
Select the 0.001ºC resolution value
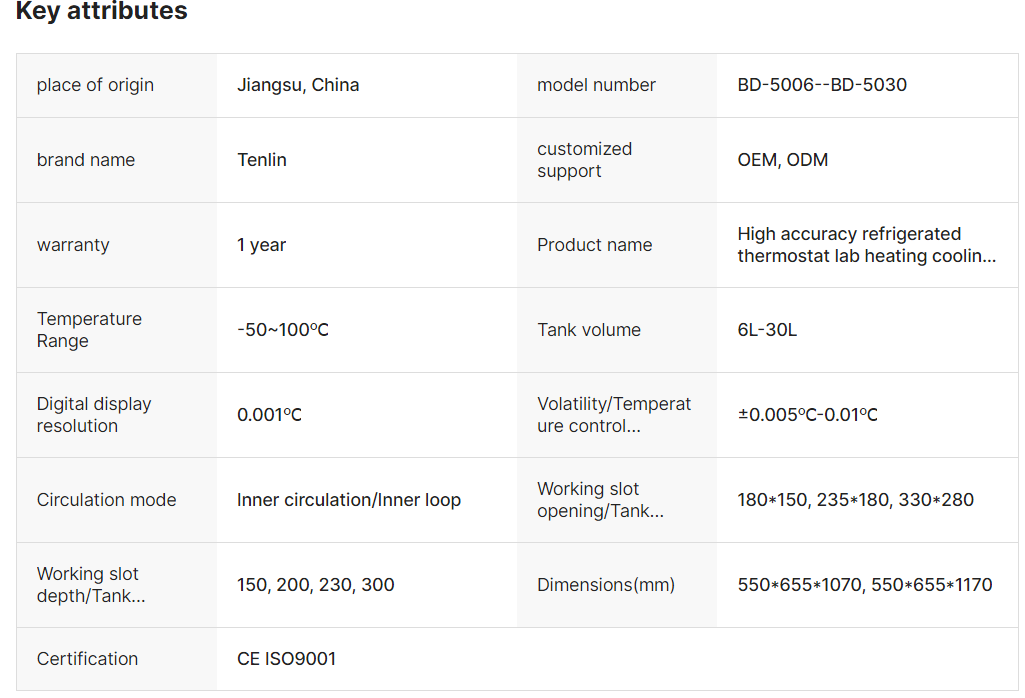(269, 415)
